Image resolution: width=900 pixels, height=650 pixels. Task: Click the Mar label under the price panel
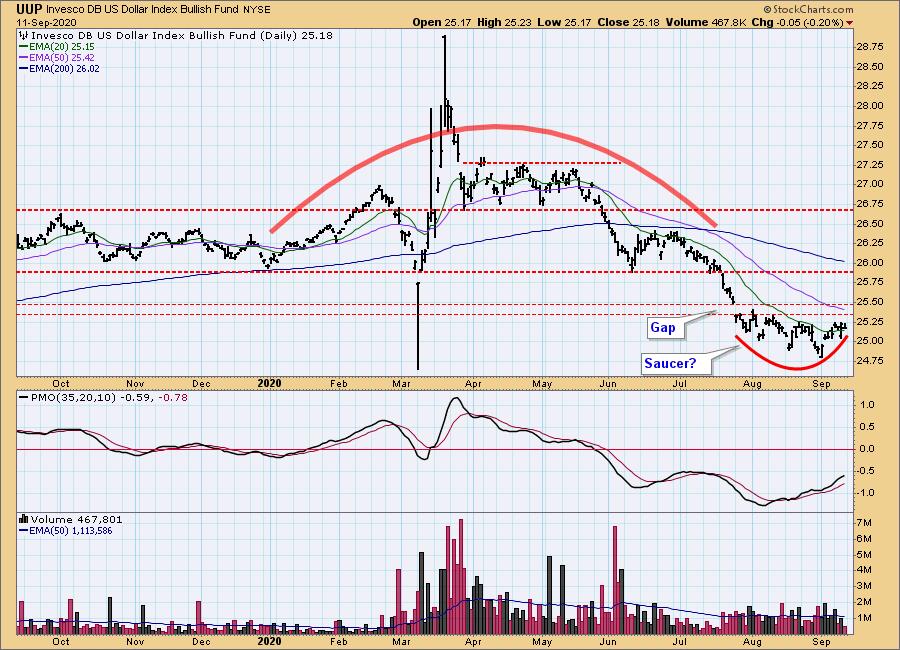coord(401,384)
